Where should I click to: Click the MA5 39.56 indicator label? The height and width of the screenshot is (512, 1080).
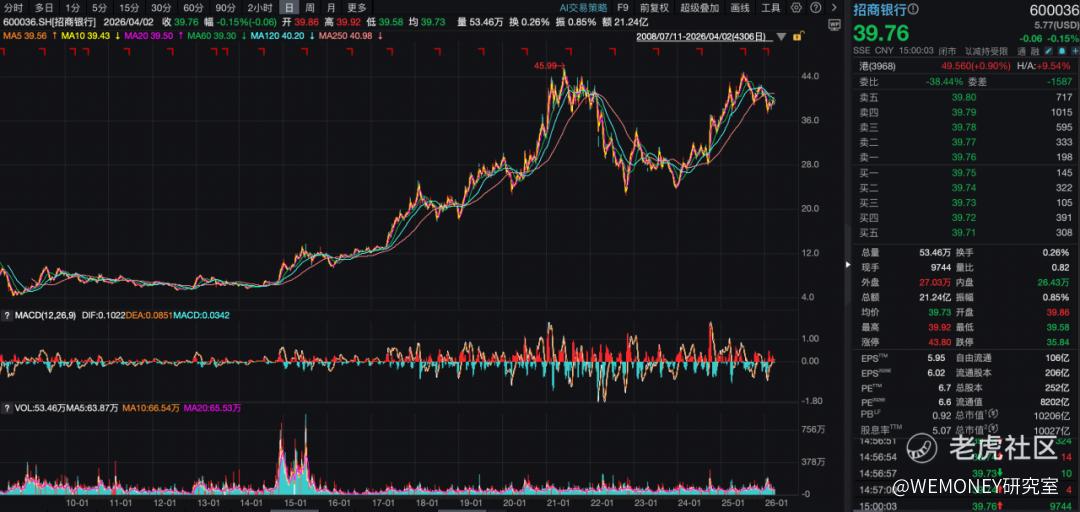27,35
